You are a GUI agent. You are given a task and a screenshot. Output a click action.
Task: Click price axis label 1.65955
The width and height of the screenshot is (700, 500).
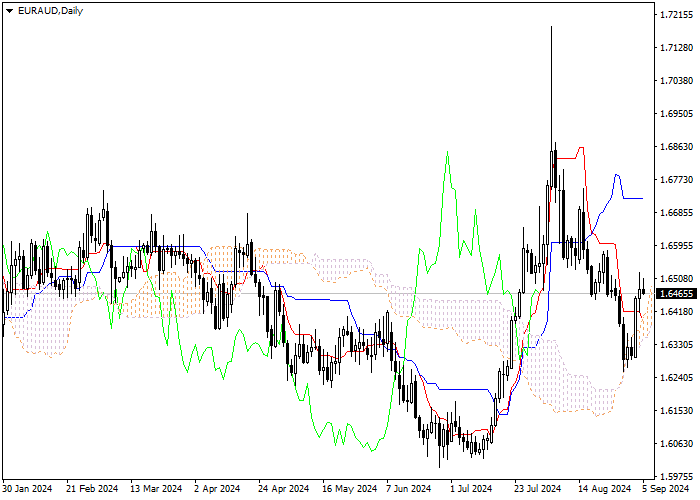coord(677,246)
